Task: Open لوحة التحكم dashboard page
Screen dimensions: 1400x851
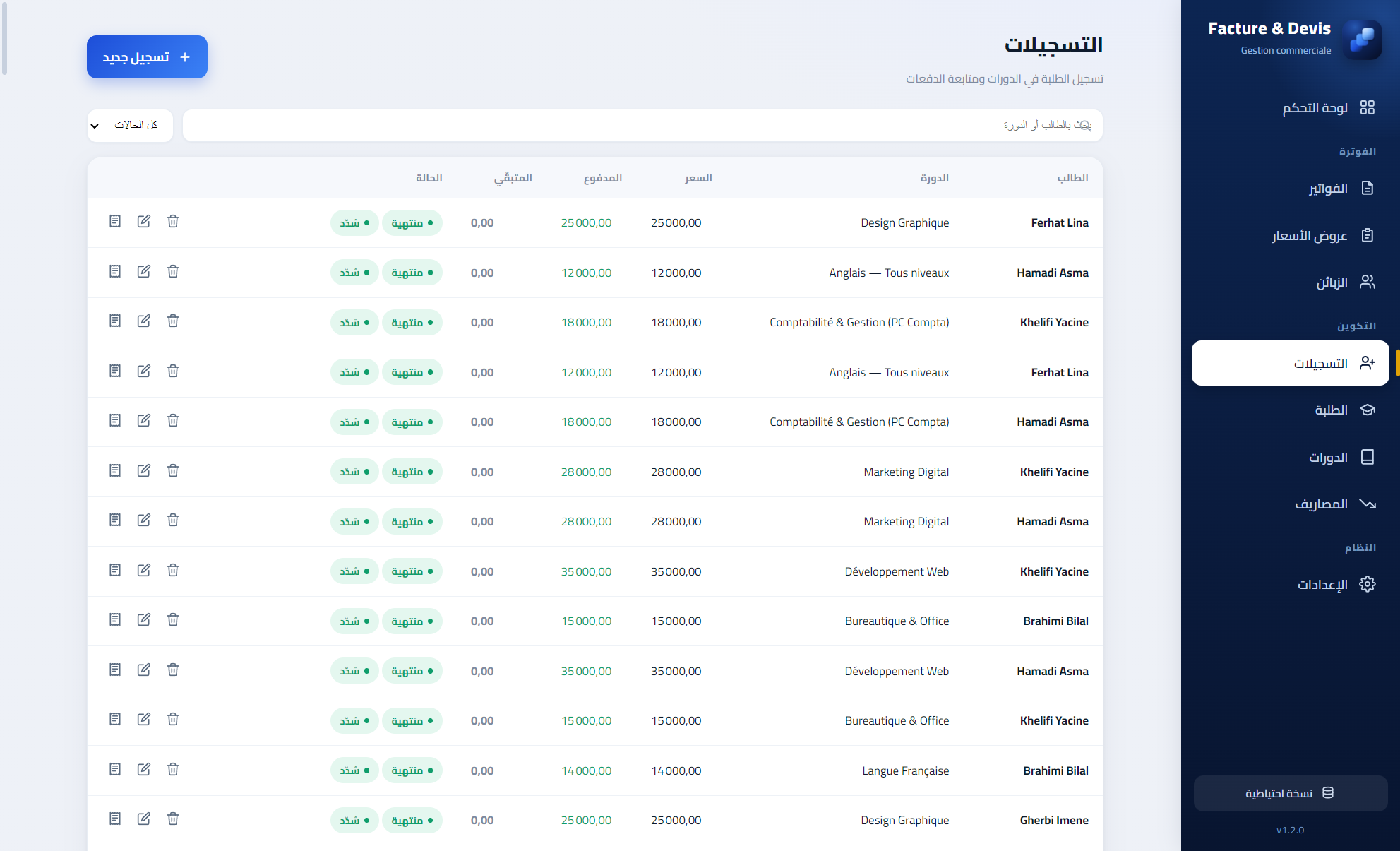Action: tap(1290, 107)
